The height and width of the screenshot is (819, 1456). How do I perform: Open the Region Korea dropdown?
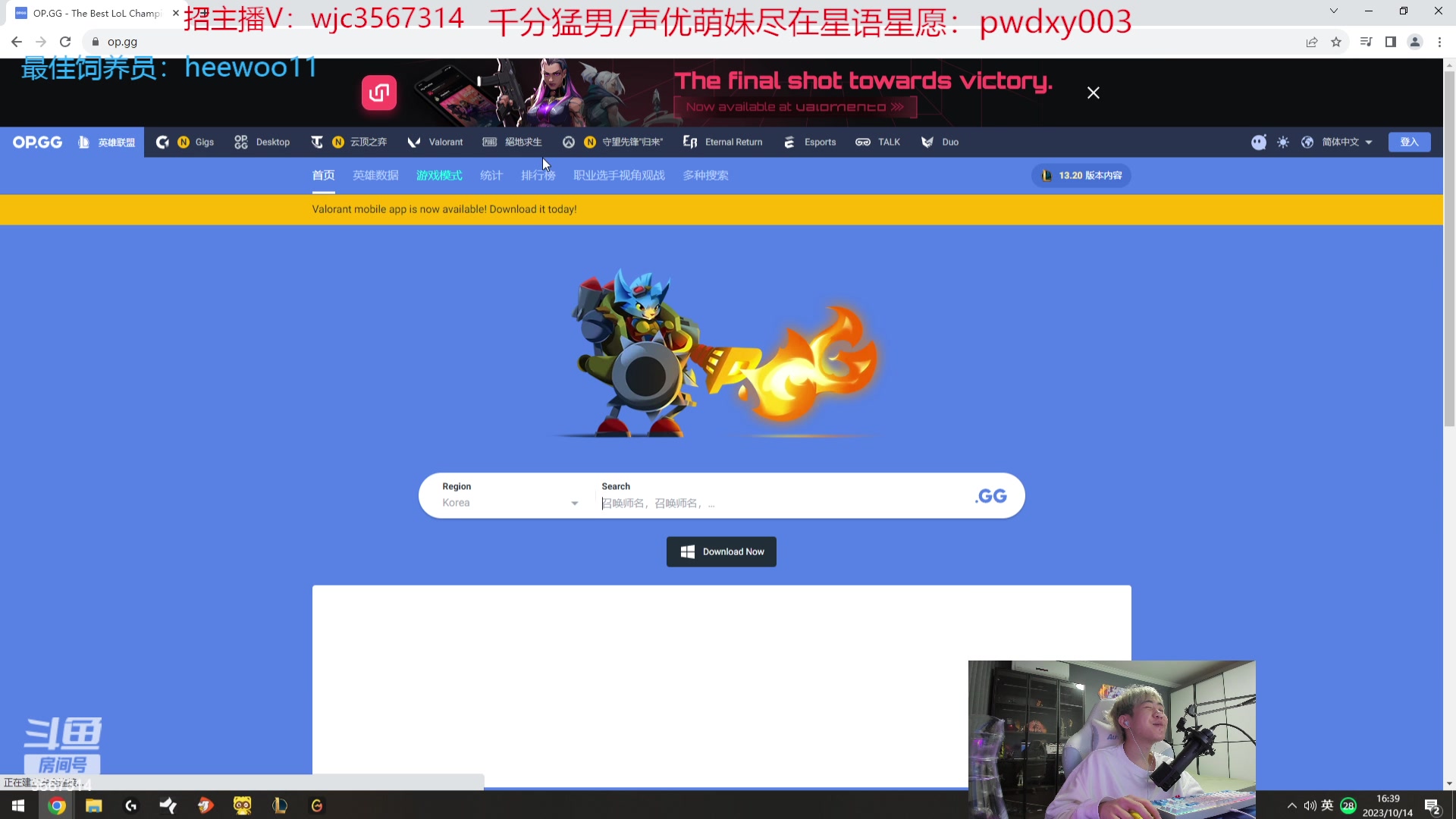[510, 496]
